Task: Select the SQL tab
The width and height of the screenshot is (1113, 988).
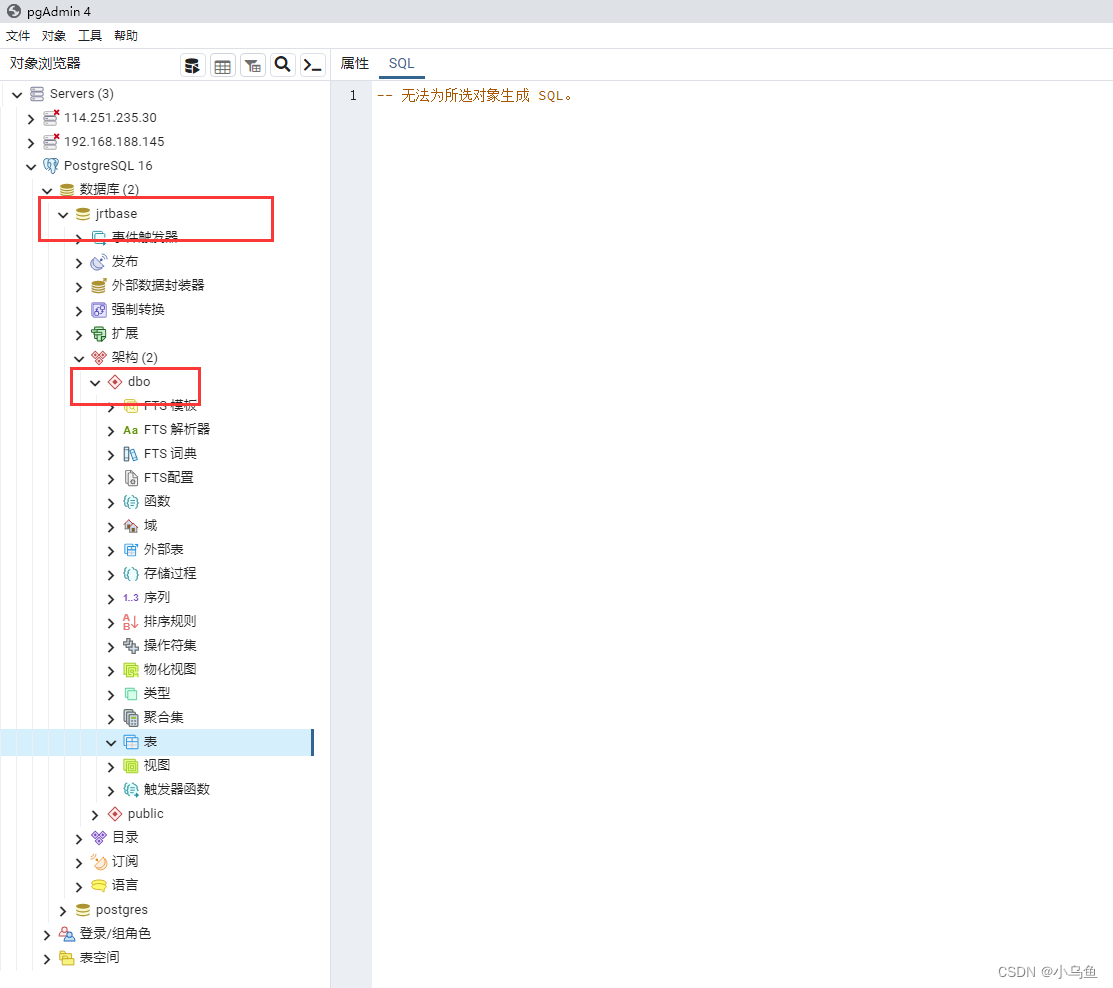Action: (x=402, y=63)
